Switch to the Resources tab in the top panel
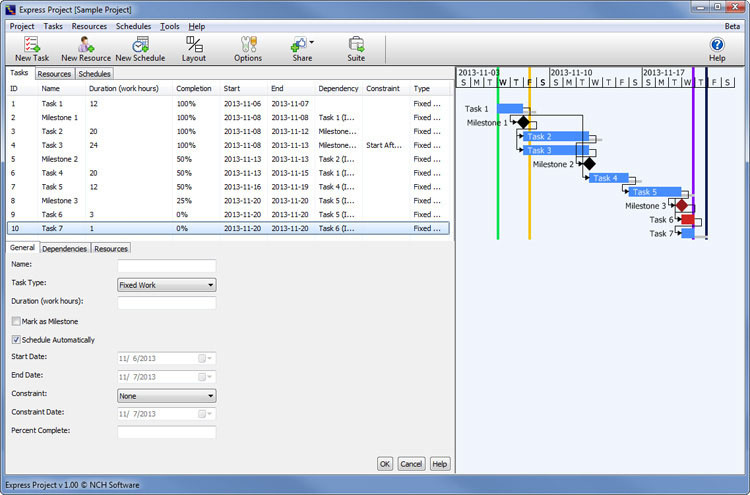The width and height of the screenshot is (750, 495). pyautogui.click(x=54, y=74)
